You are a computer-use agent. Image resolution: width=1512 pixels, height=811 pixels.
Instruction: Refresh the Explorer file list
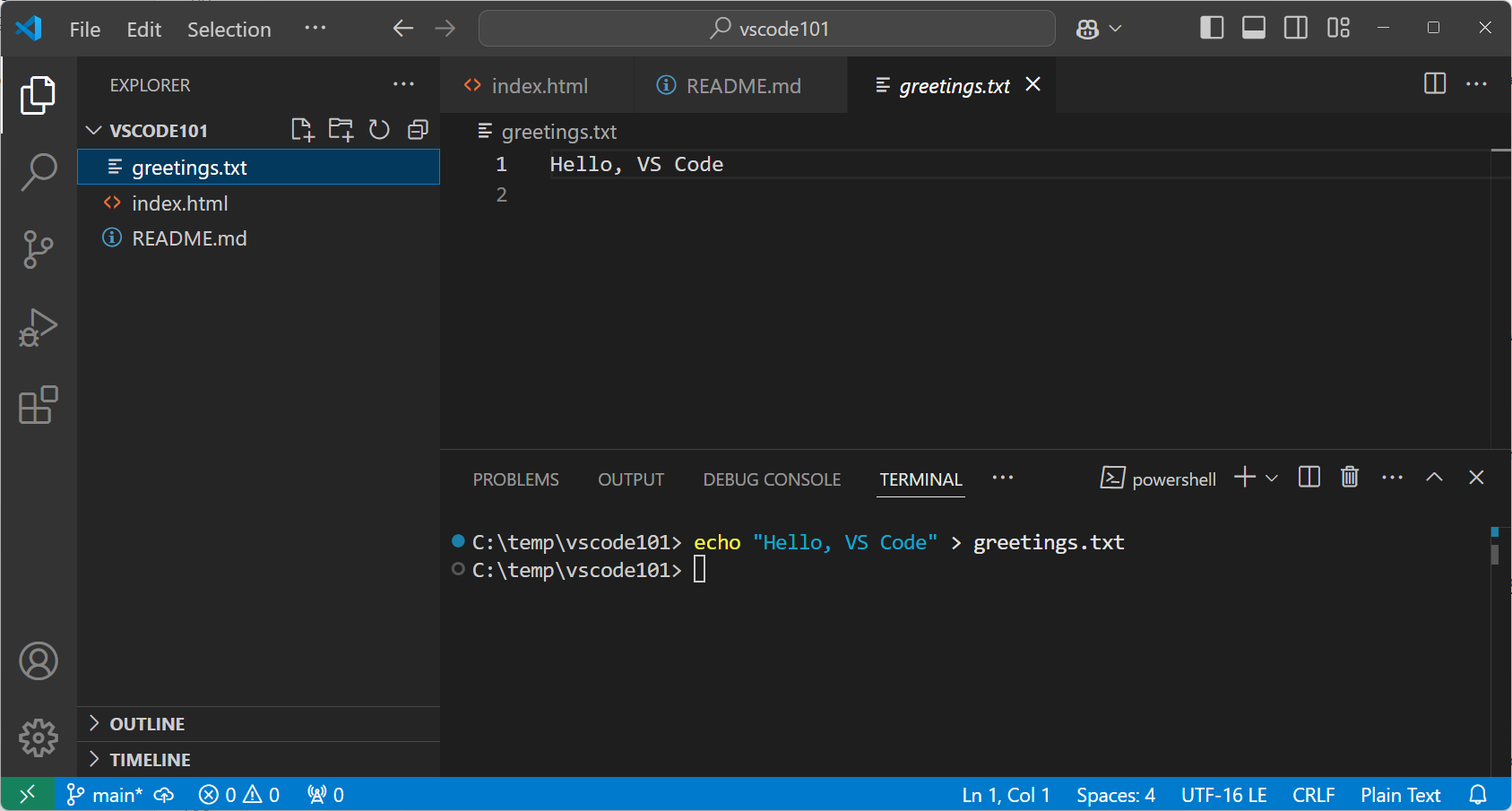379,129
